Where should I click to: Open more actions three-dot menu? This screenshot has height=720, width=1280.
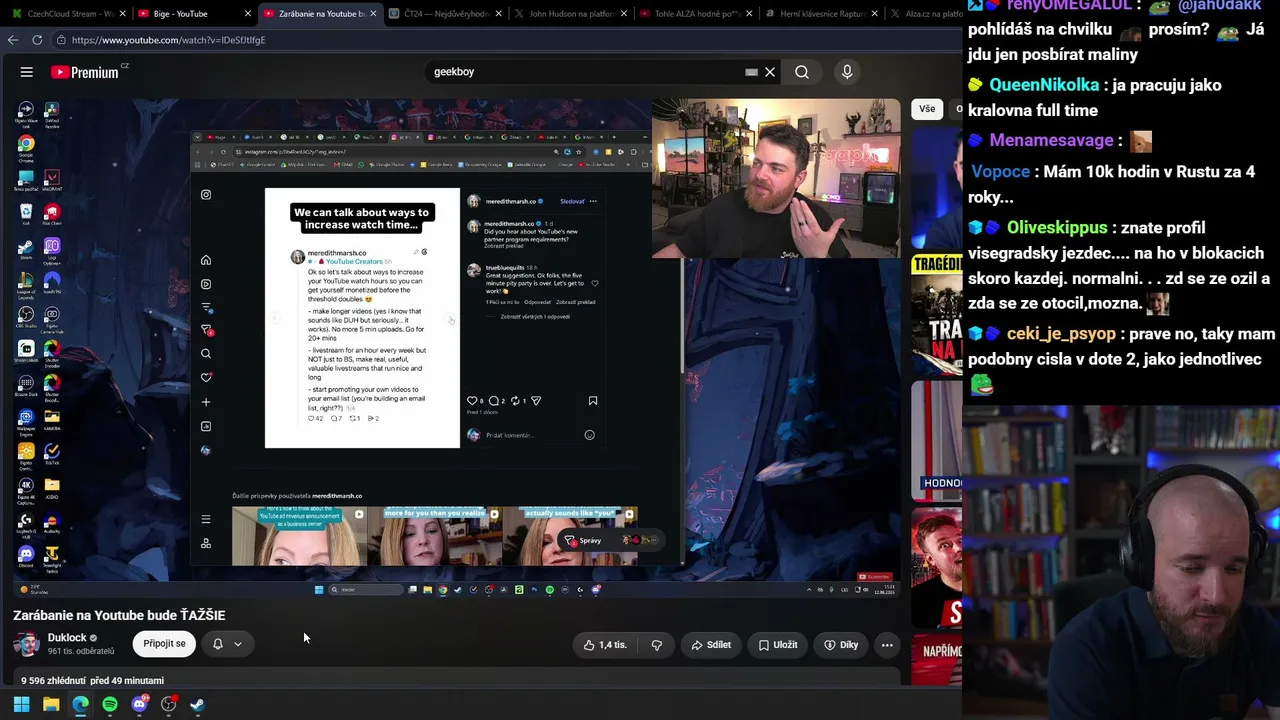887,645
